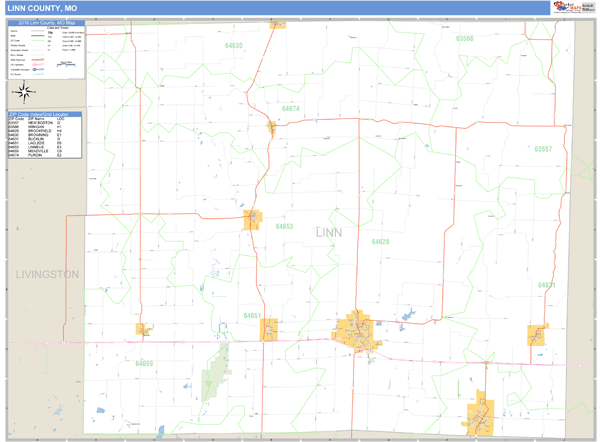The width and height of the screenshot is (600, 442).
Task: Click the 63557 ZIP code label
Action: pyautogui.click(x=542, y=148)
